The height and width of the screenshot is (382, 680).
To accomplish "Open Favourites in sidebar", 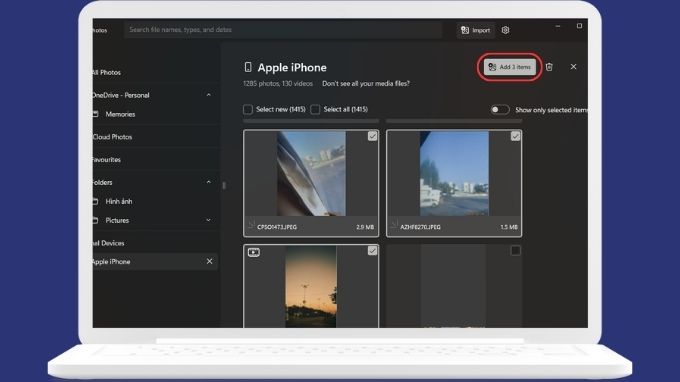I will click(107, 160).
